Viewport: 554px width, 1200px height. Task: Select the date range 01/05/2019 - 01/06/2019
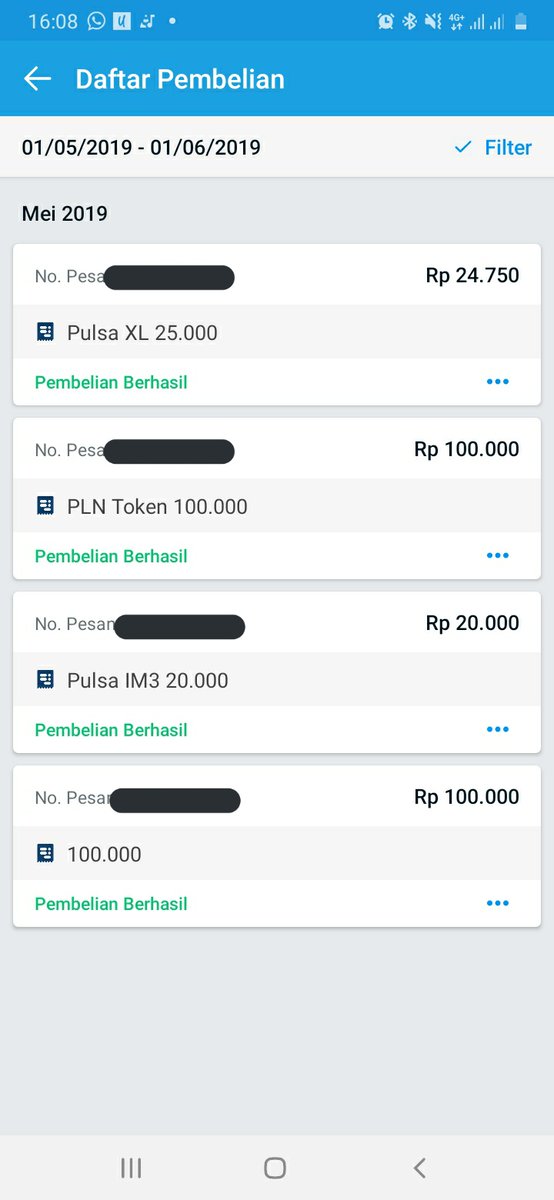click(141, 148)
